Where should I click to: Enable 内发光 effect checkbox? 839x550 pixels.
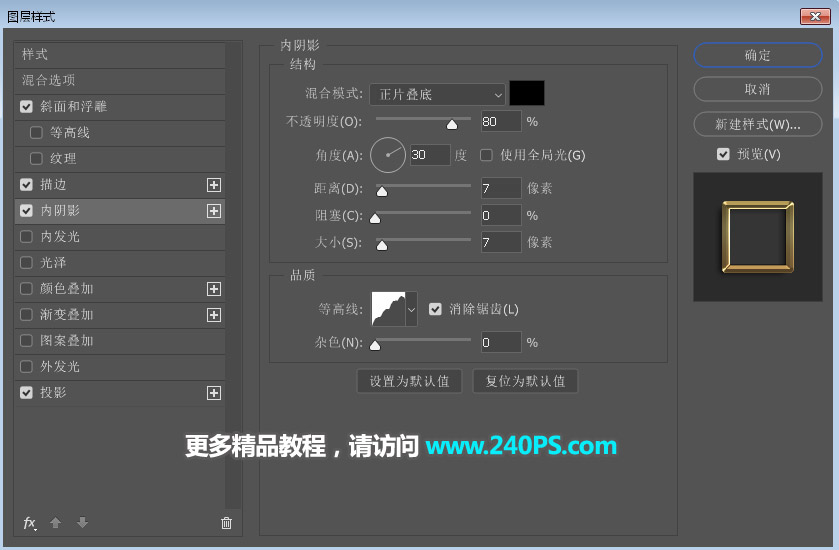[26, 236]
